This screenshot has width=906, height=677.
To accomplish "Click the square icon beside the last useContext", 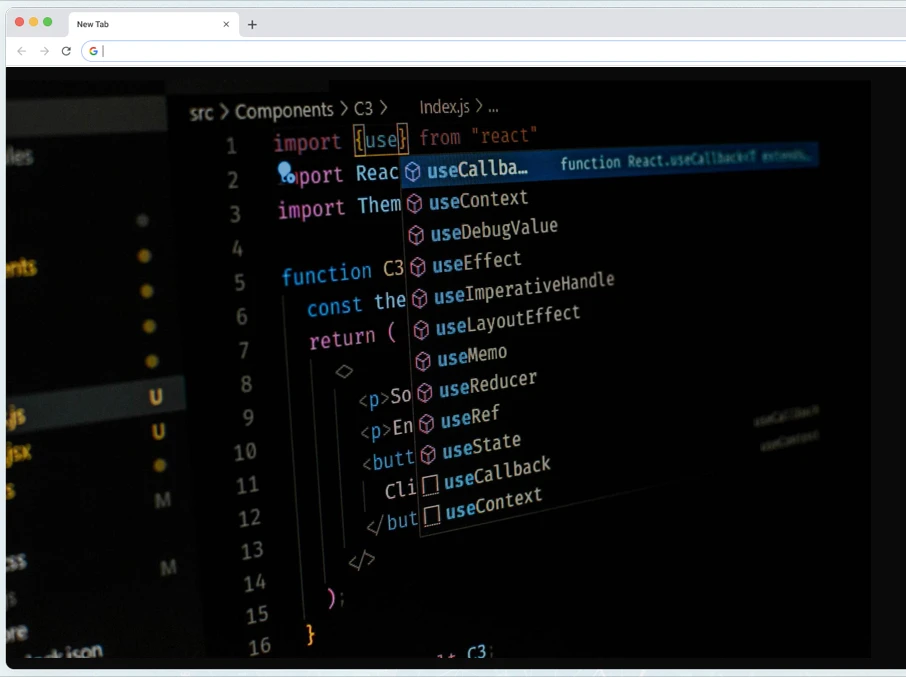I will click(432, 515).
